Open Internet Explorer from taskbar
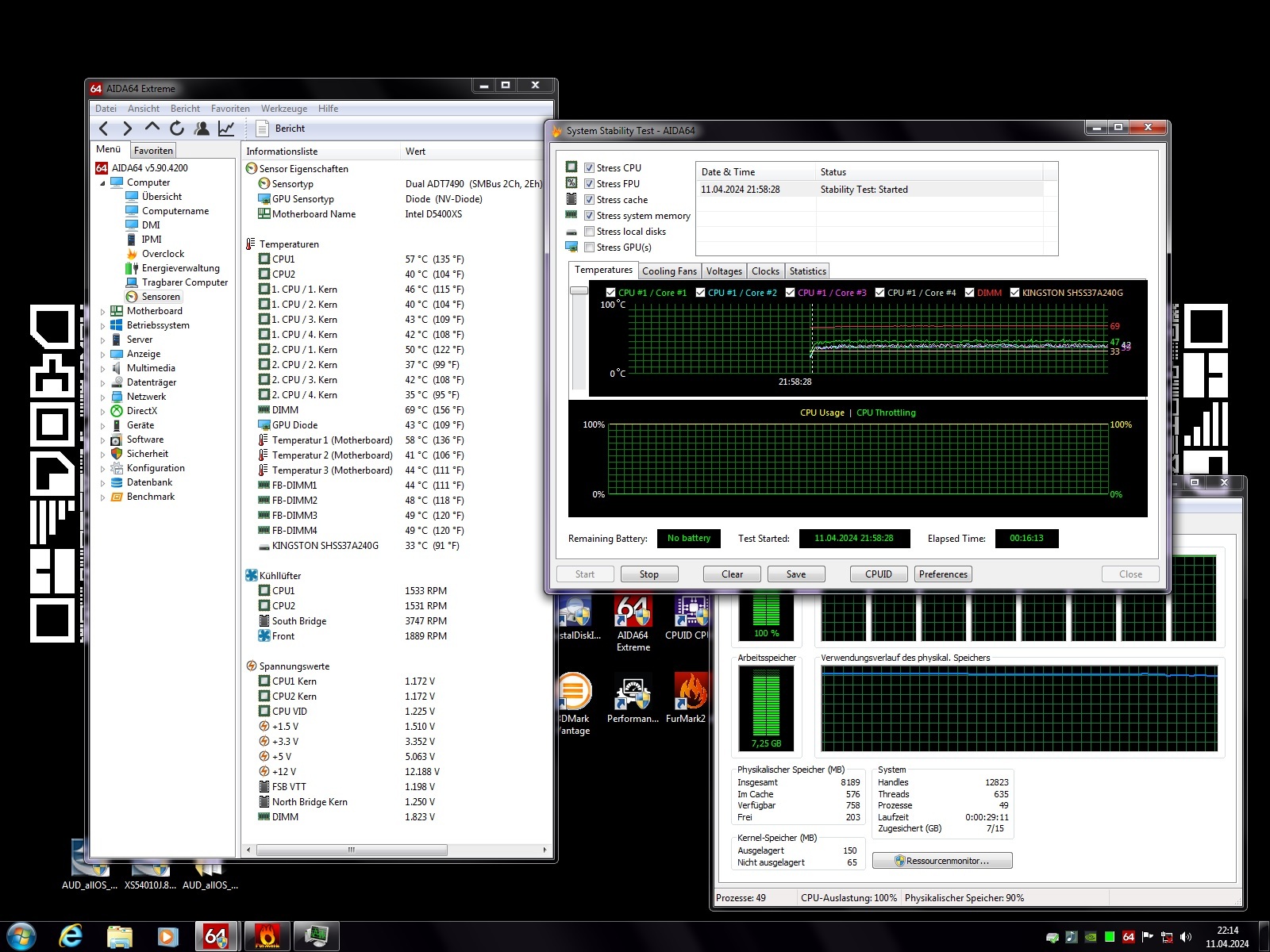Viewport: 1270px width, 952px height. (71, 936)
